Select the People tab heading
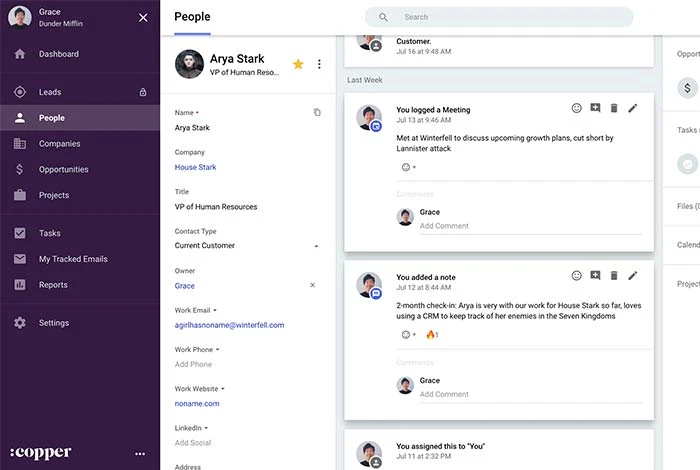700x470 pixels. point(192,17)
